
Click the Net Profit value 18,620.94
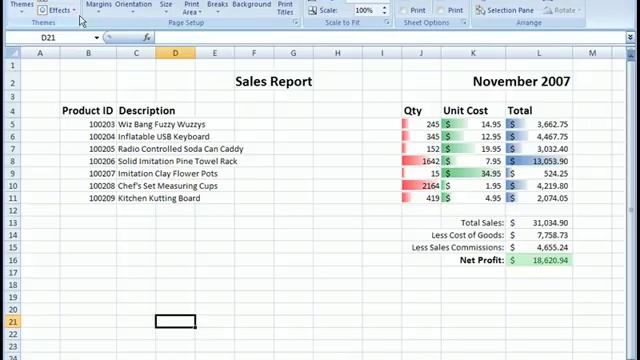[x=539, y=260]
